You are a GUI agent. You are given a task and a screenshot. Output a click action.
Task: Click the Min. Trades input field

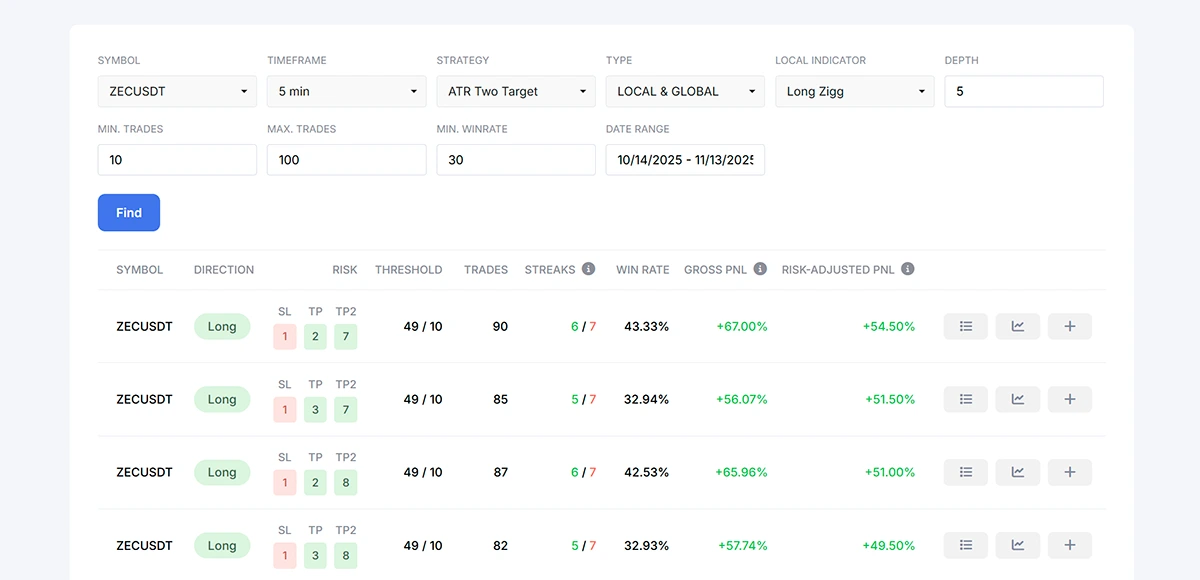pyautogui.click(x=177, y=160)
